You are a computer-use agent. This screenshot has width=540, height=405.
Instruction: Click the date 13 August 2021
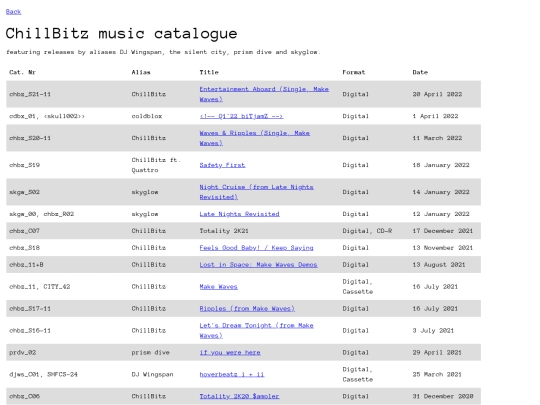click(x=439, y=264)
